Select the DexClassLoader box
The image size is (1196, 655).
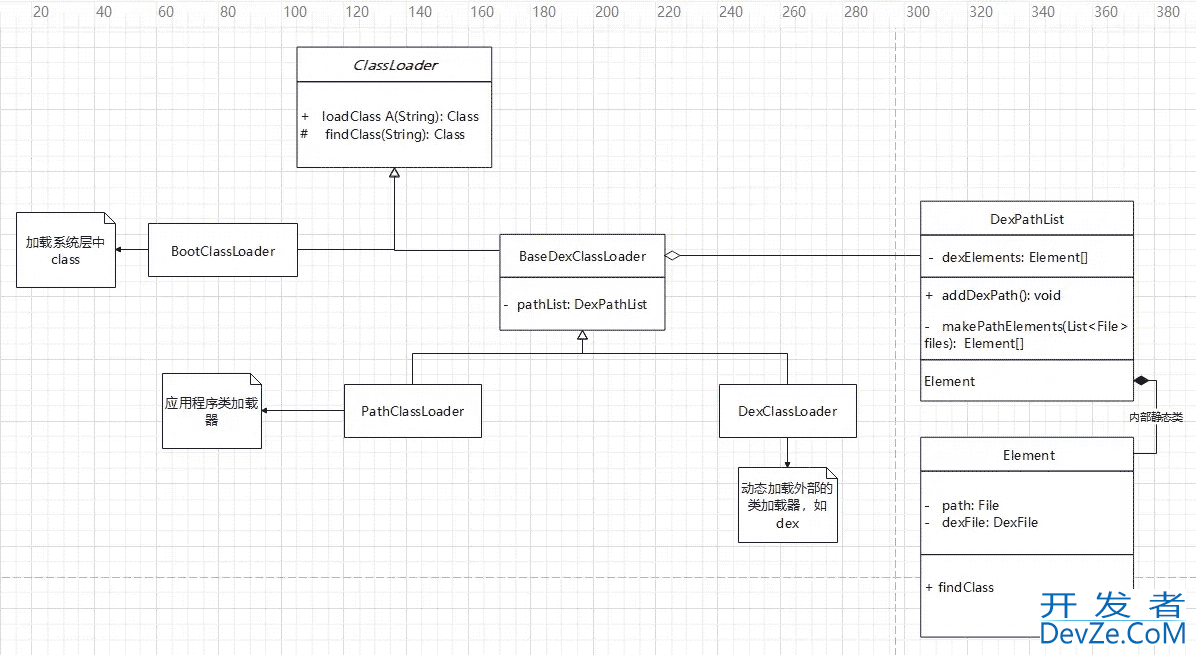[x=788, y=411]
